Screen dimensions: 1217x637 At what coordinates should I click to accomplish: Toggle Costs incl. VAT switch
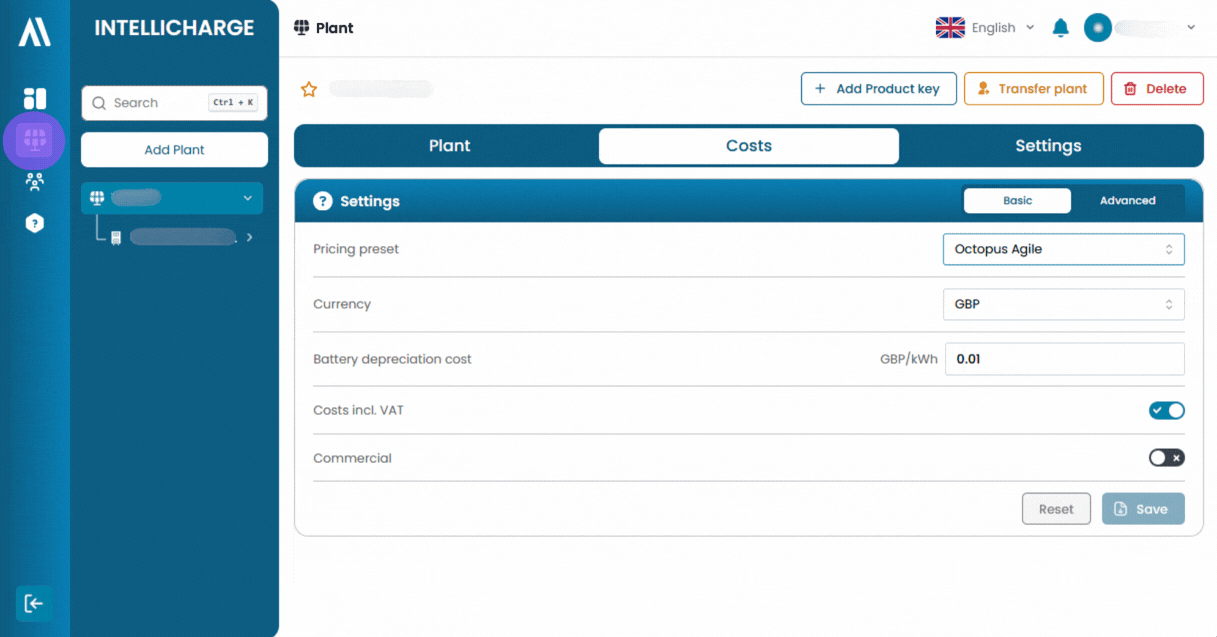pyautogui.click(x=1166, y=410)
